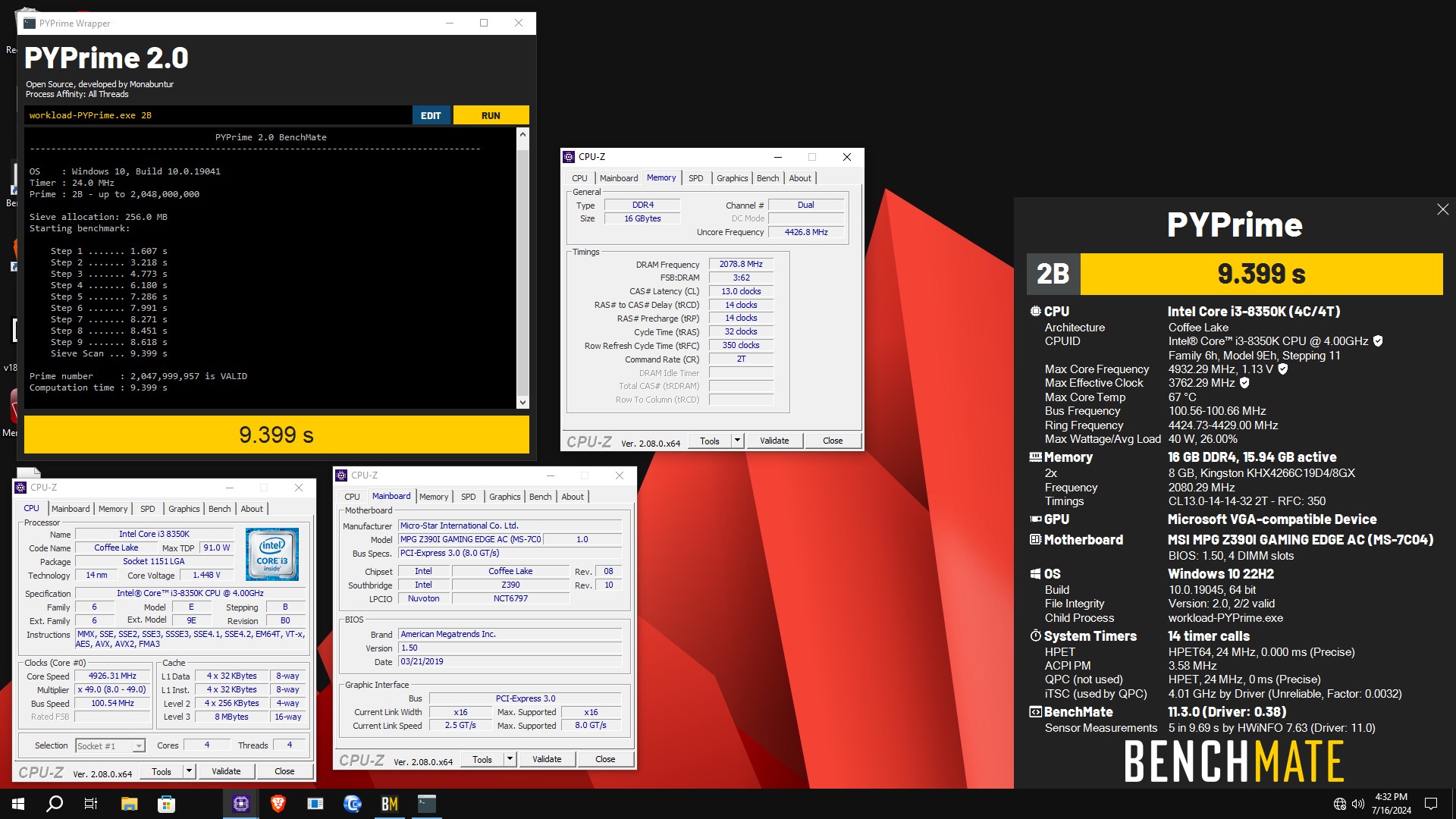
Task: Click Close button in CPU tab CPU-Z window
Action: 284,771
